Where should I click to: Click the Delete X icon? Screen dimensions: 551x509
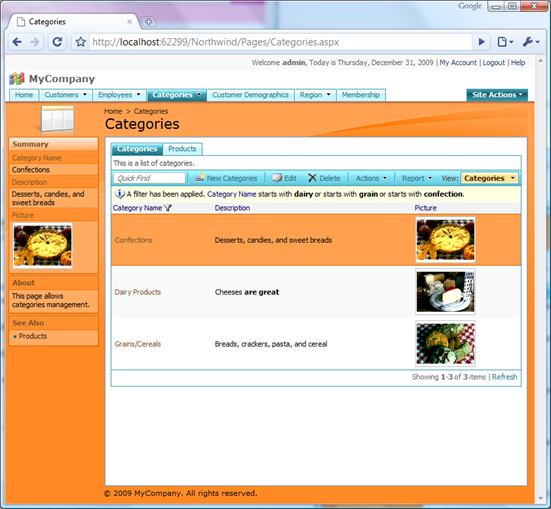click(x=312, y=178)
